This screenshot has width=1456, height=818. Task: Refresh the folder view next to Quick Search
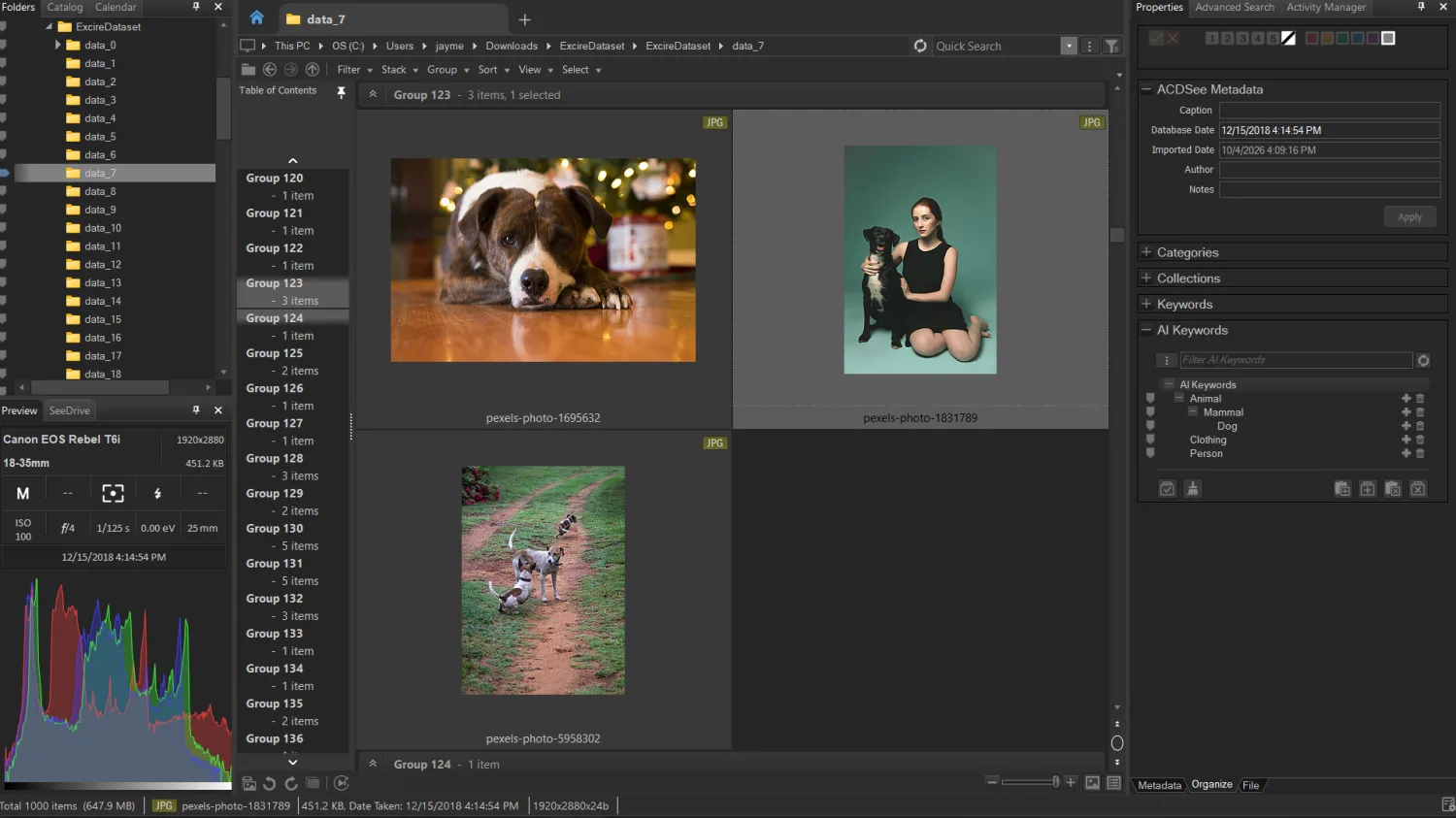tap(920, 46)
